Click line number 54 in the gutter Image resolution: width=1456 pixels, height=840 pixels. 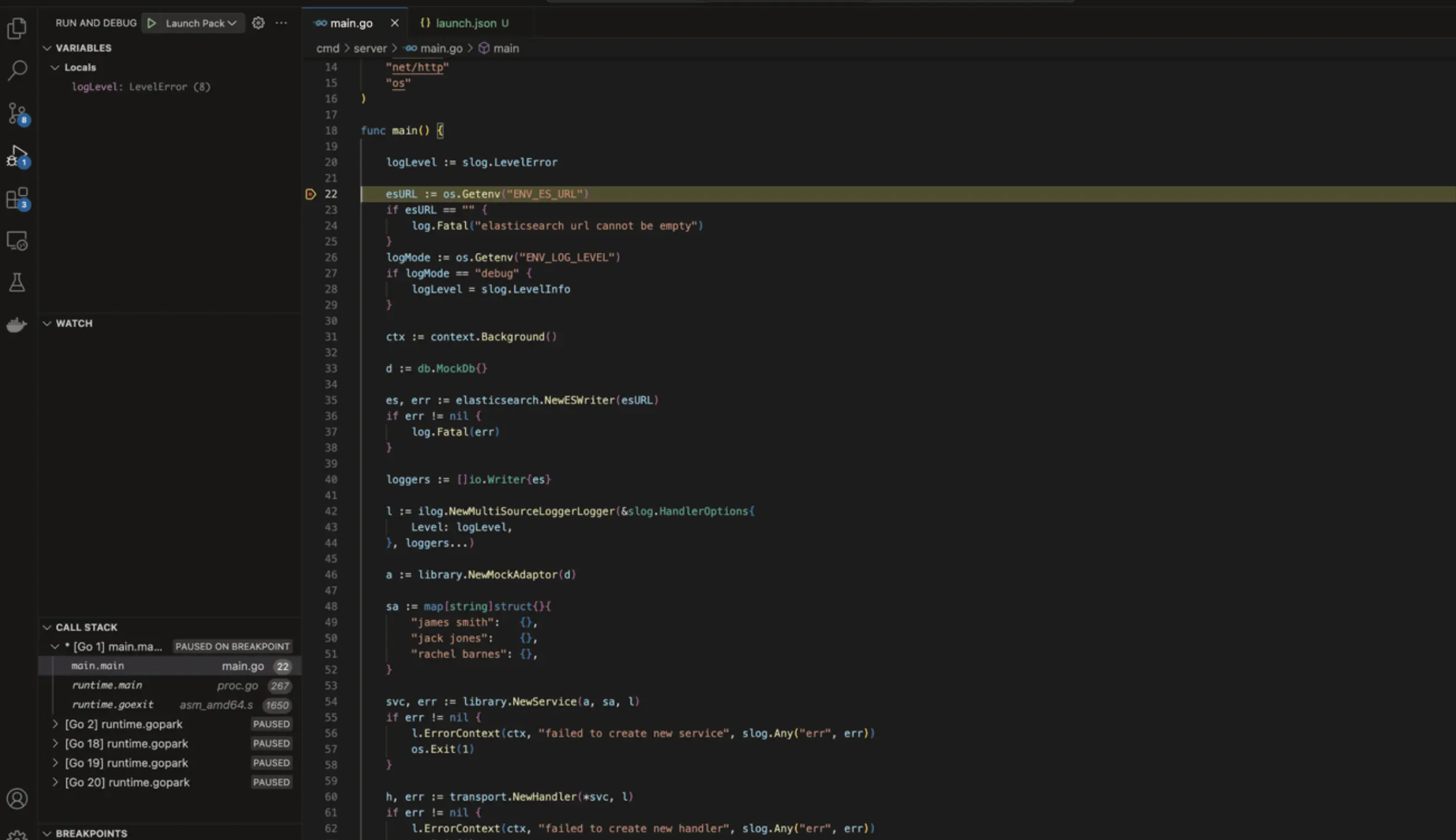coord(331,702)
